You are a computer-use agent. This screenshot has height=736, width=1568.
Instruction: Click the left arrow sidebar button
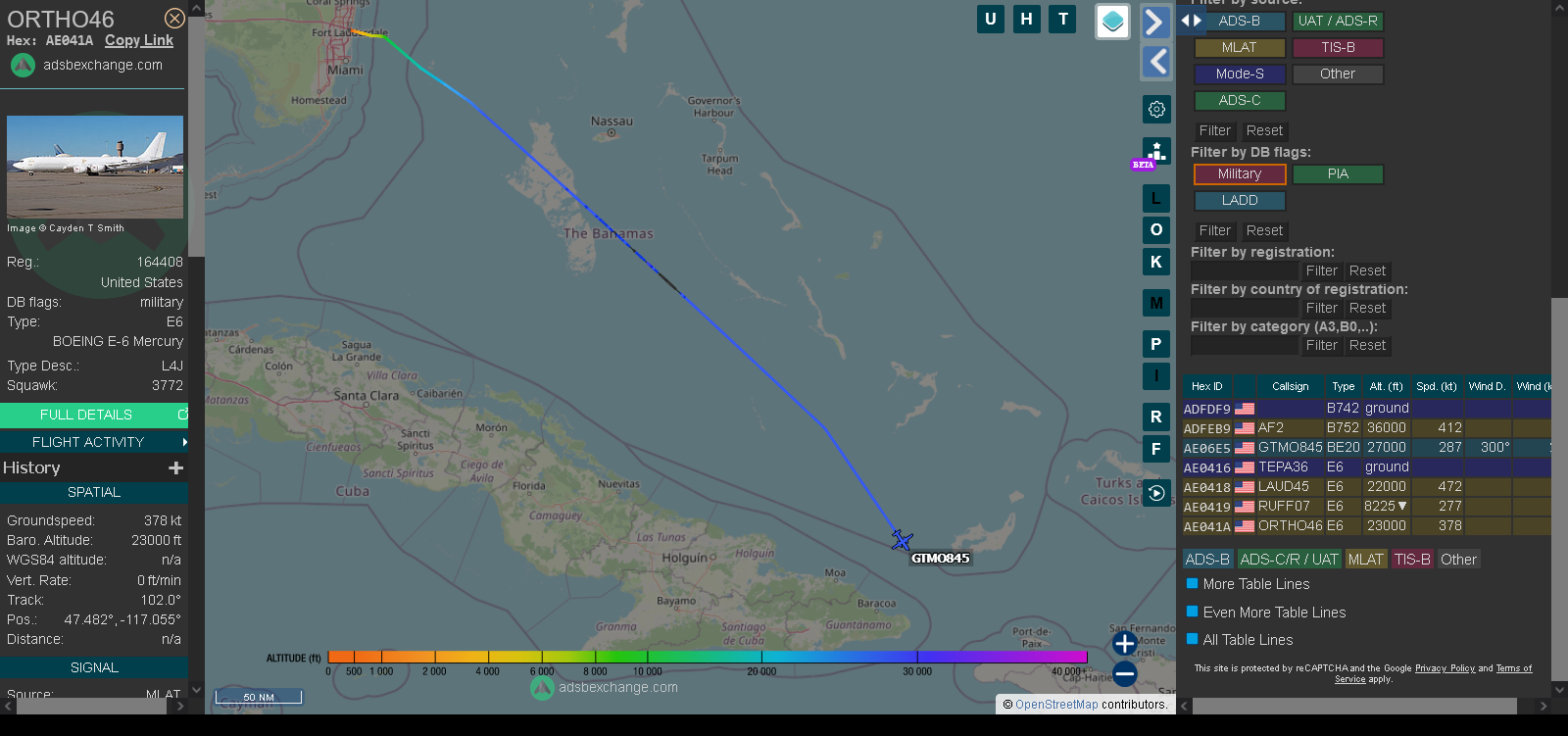point(1156,62)
